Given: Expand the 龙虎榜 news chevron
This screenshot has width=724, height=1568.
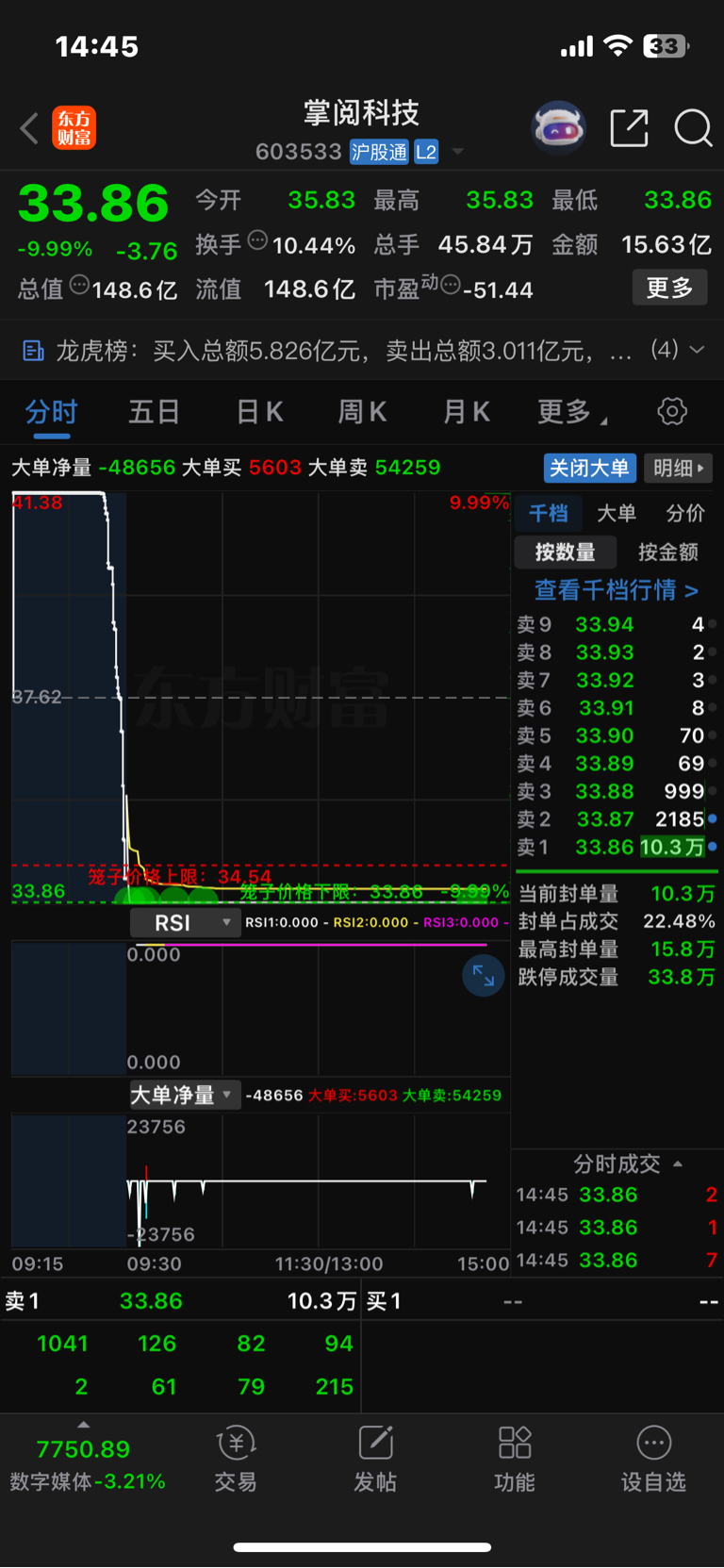Looking at the screenshot, I should [x=698, y=350].
